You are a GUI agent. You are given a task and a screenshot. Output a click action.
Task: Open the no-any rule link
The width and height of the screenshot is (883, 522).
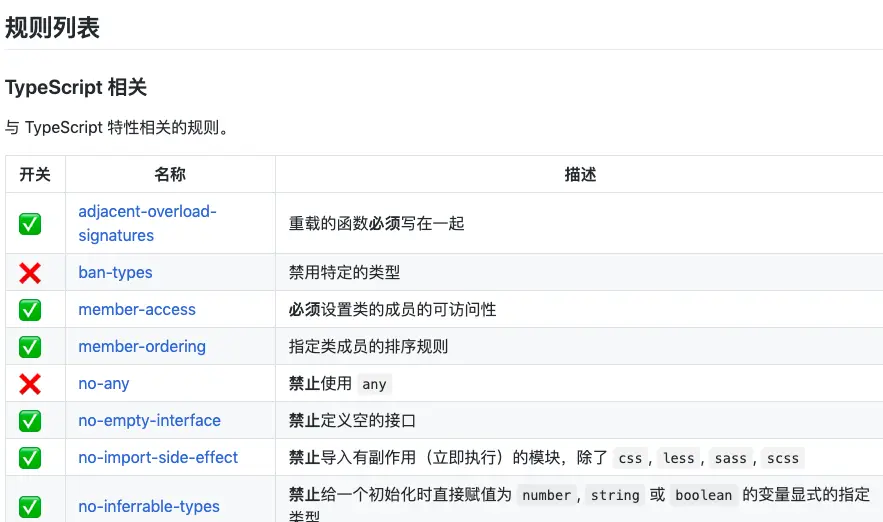click(x=104, y=383)
